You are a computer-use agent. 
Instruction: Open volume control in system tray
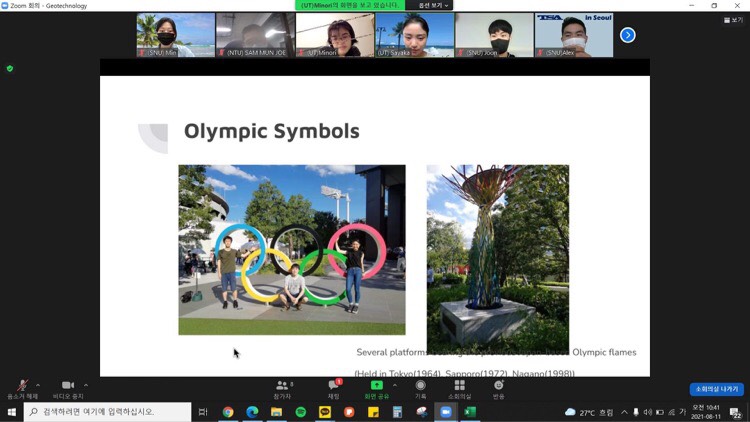click(648, 412)
